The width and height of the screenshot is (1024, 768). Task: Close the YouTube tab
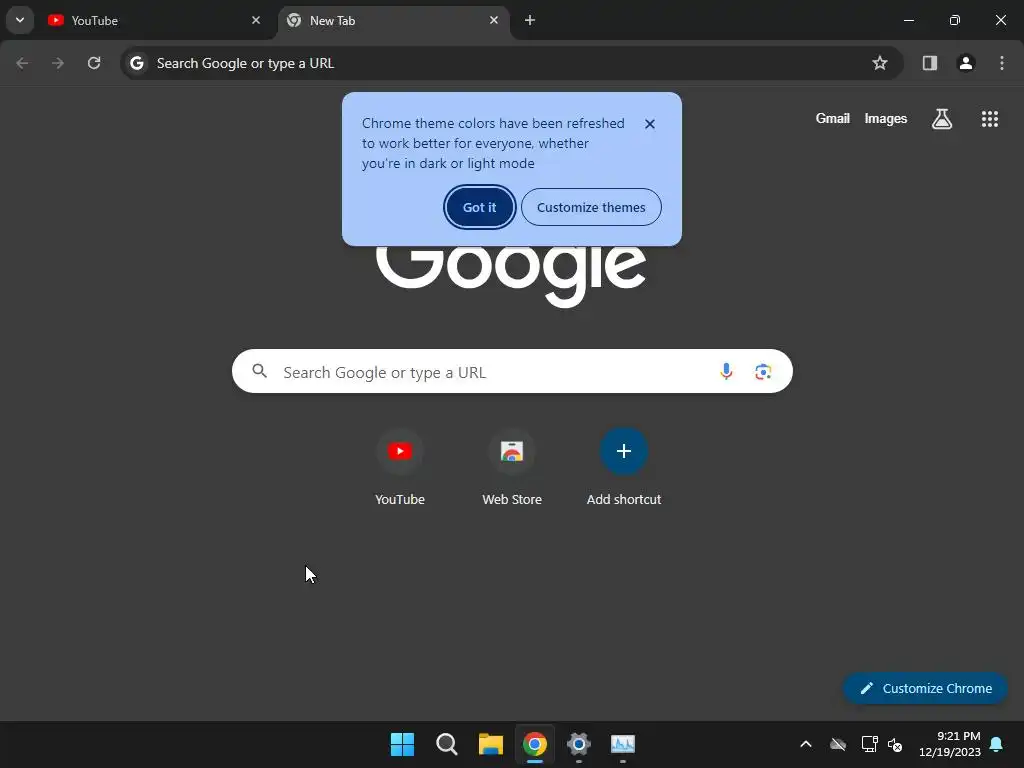256,20
